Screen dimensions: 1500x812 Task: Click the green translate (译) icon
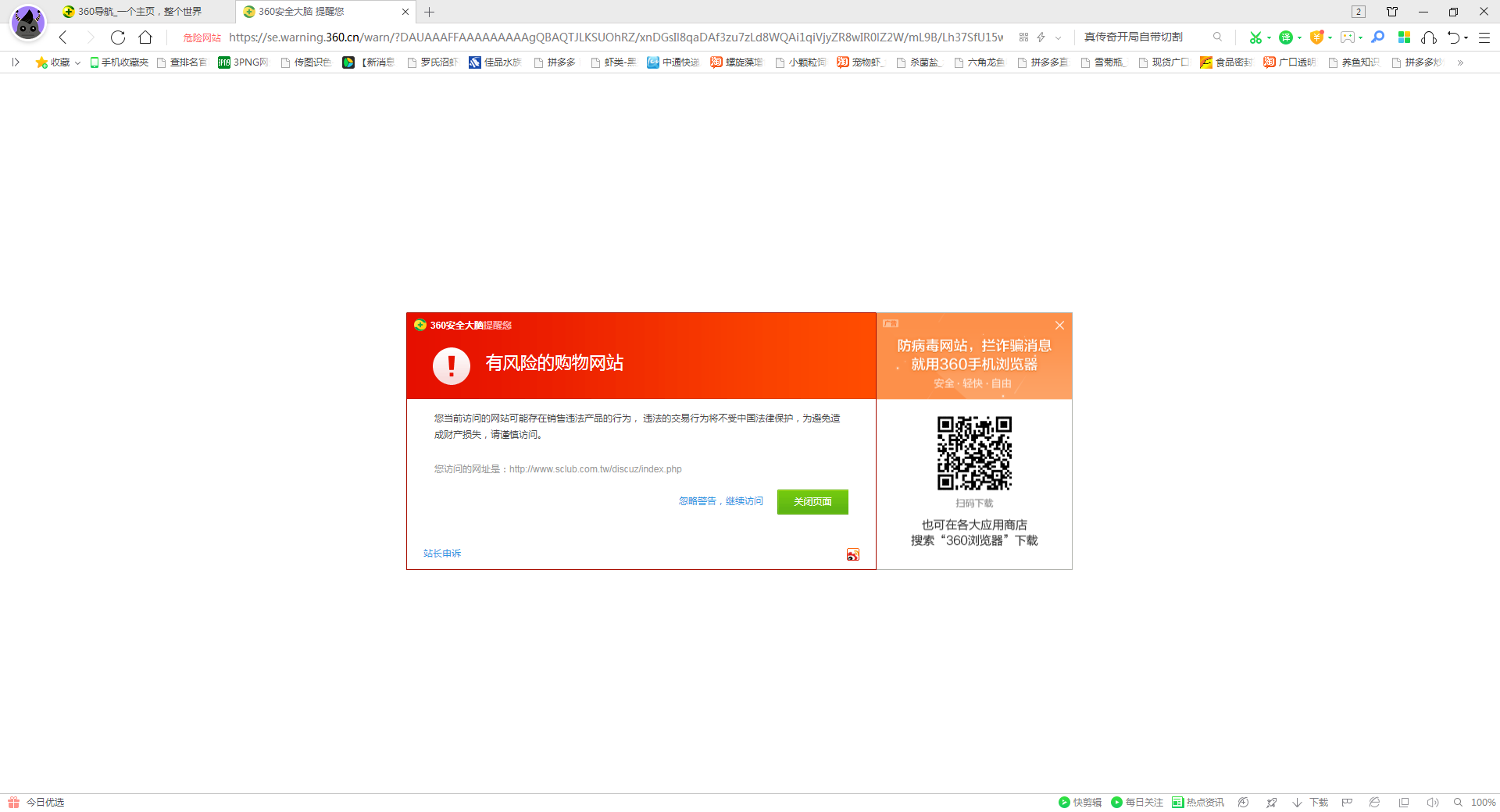click(1285, 37)
